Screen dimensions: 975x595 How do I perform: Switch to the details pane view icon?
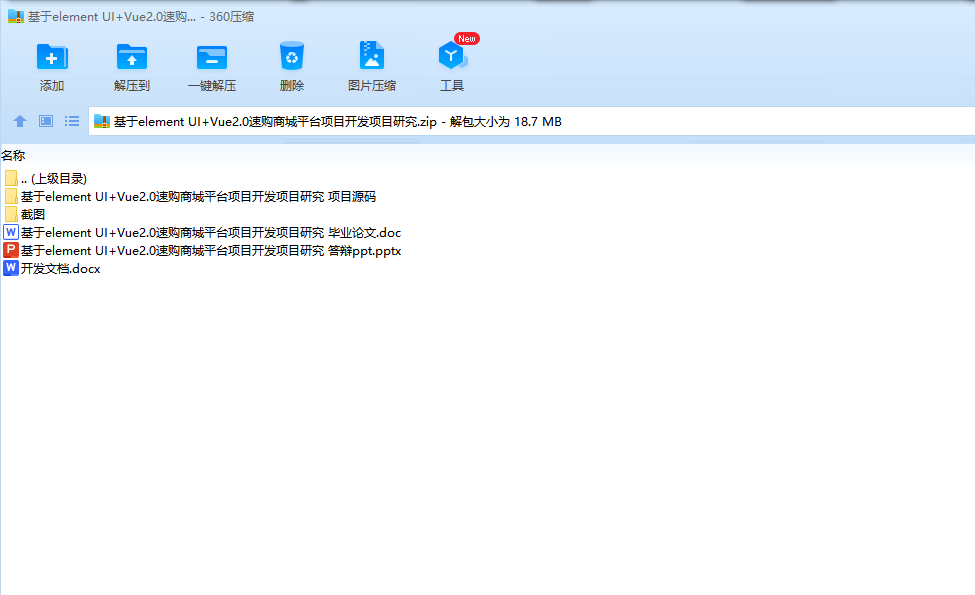(46, 121)
